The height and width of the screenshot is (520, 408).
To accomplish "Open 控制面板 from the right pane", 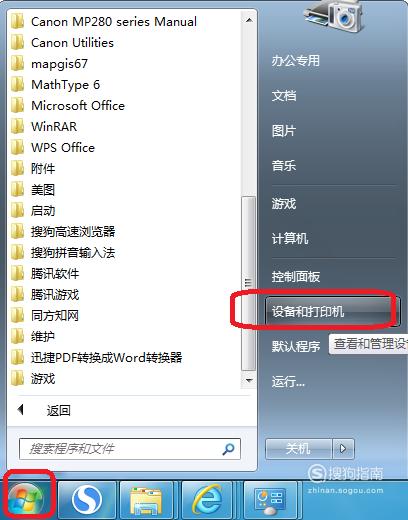I will point(296,276).
